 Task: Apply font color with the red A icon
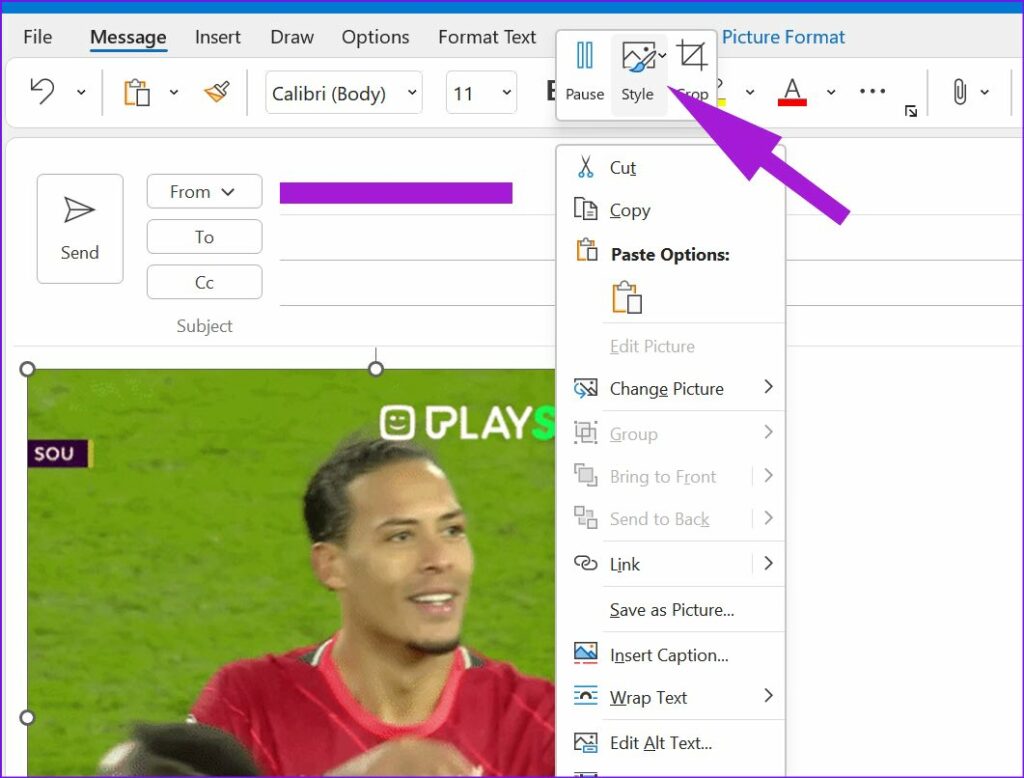793,91
